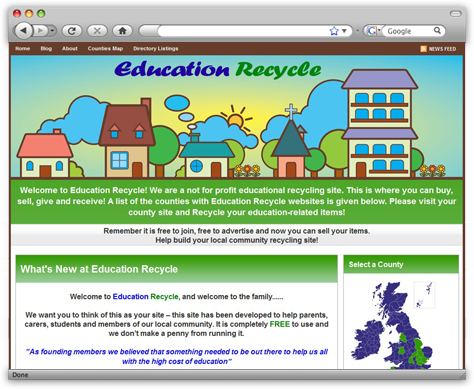The width and height of the screenshot is (474, 389).
Task: Follow the NEWS FEED link
Action: [x=442, y=49]
